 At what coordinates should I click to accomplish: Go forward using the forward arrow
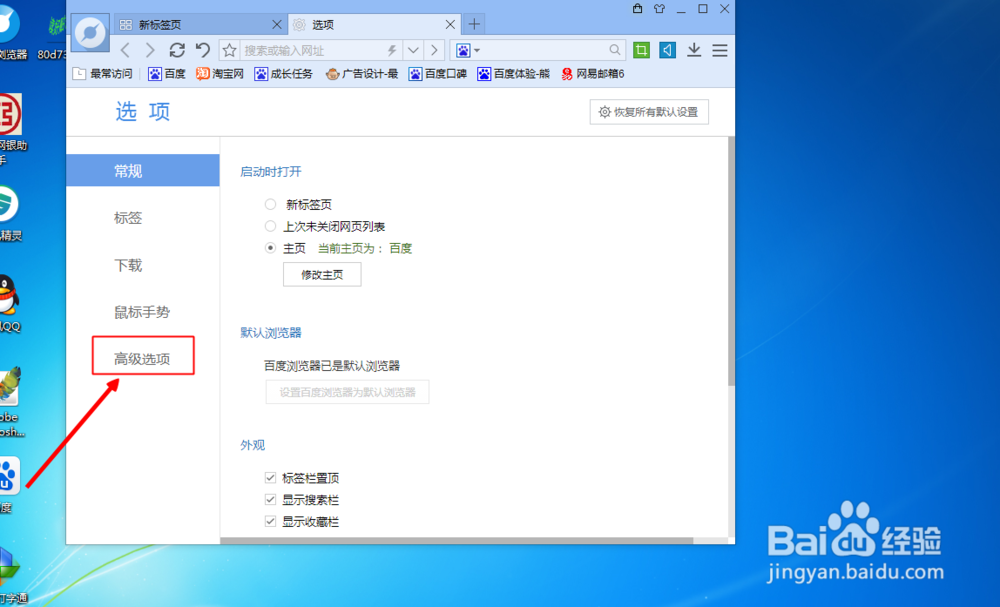click(150, 50)
